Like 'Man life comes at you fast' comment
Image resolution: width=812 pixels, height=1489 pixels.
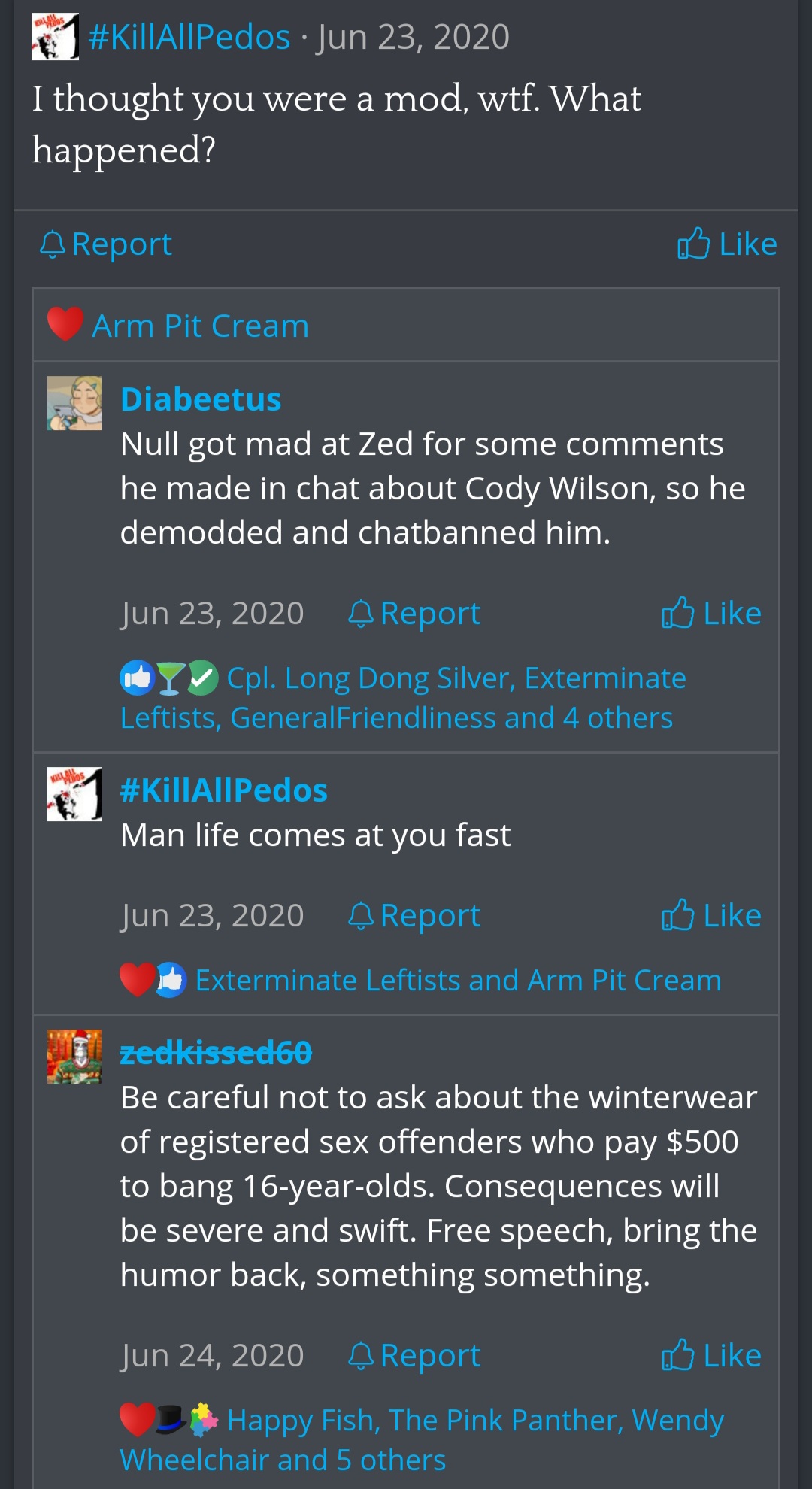[x=711, y=916]
